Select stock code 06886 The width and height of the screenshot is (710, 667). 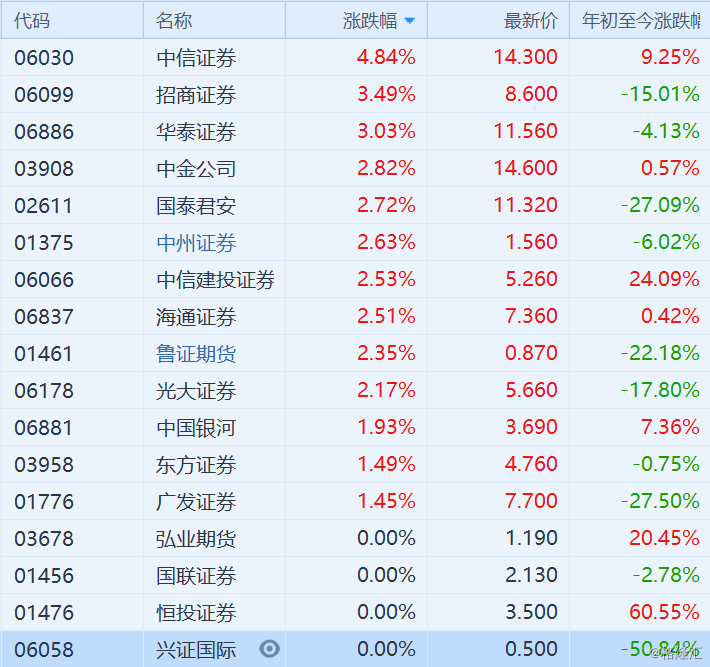tap(44, 132)
